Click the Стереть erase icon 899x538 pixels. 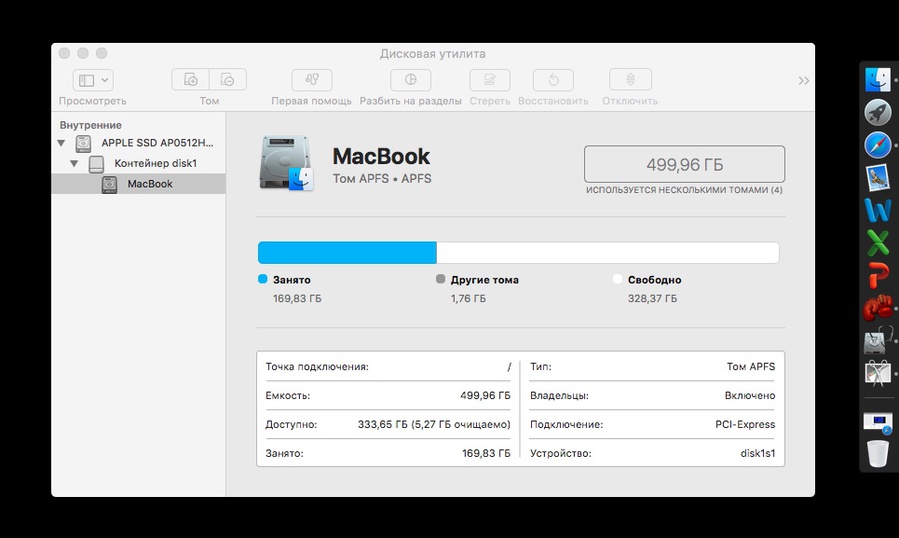point(490,80)
